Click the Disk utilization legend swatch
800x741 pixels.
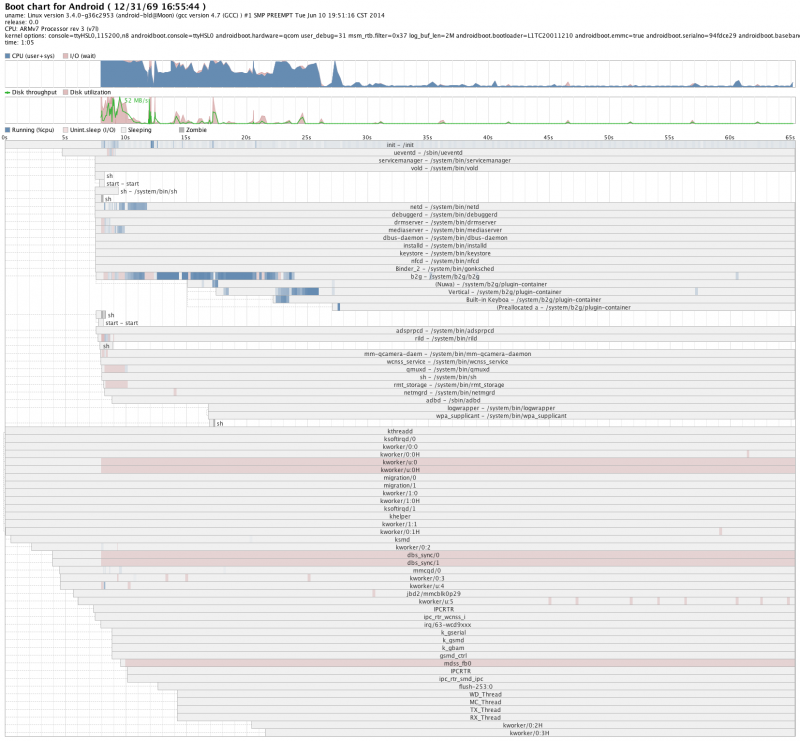(x=65, y=92)
